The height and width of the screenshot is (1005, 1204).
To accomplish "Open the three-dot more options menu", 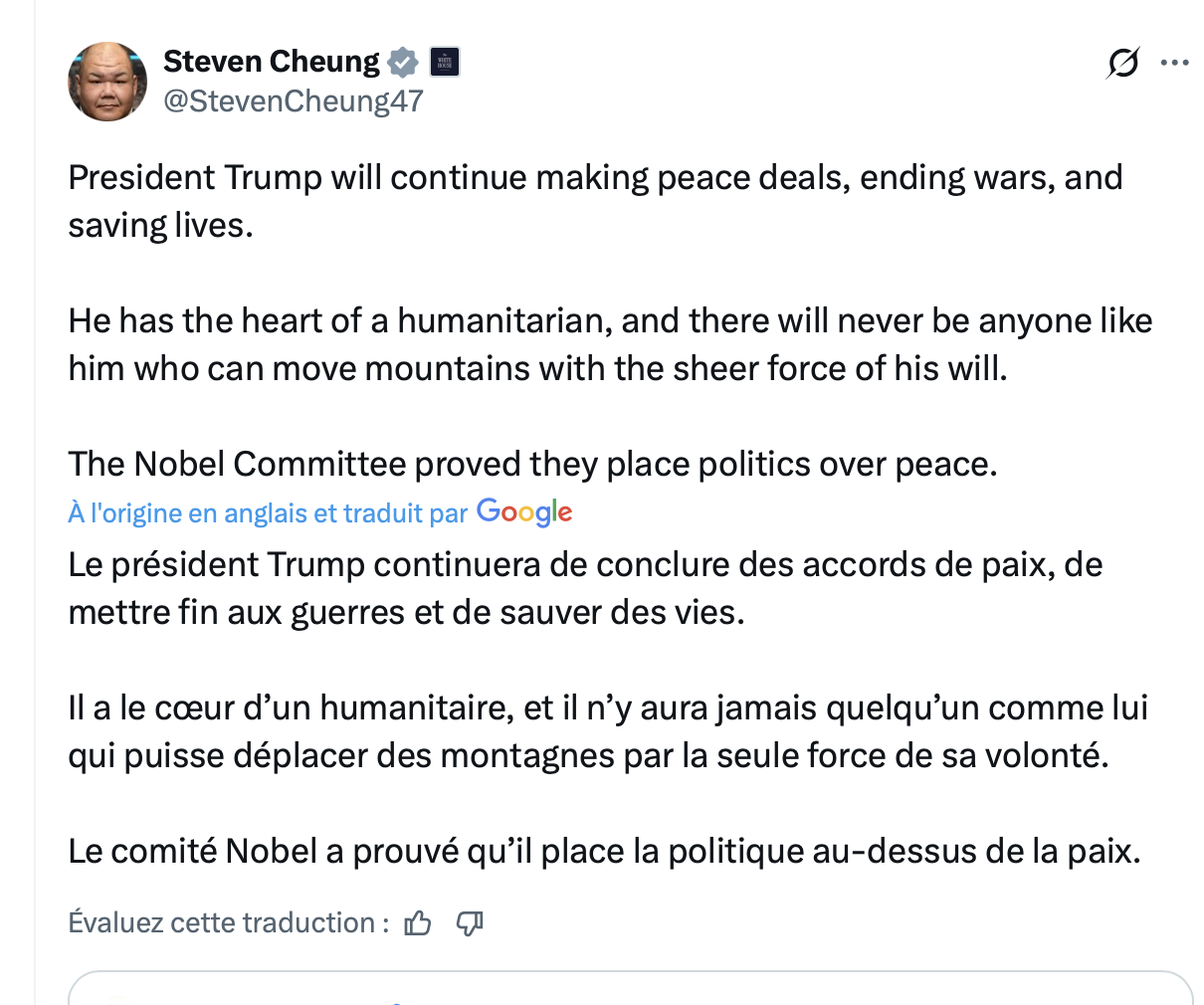I will tap(1175, 64).
